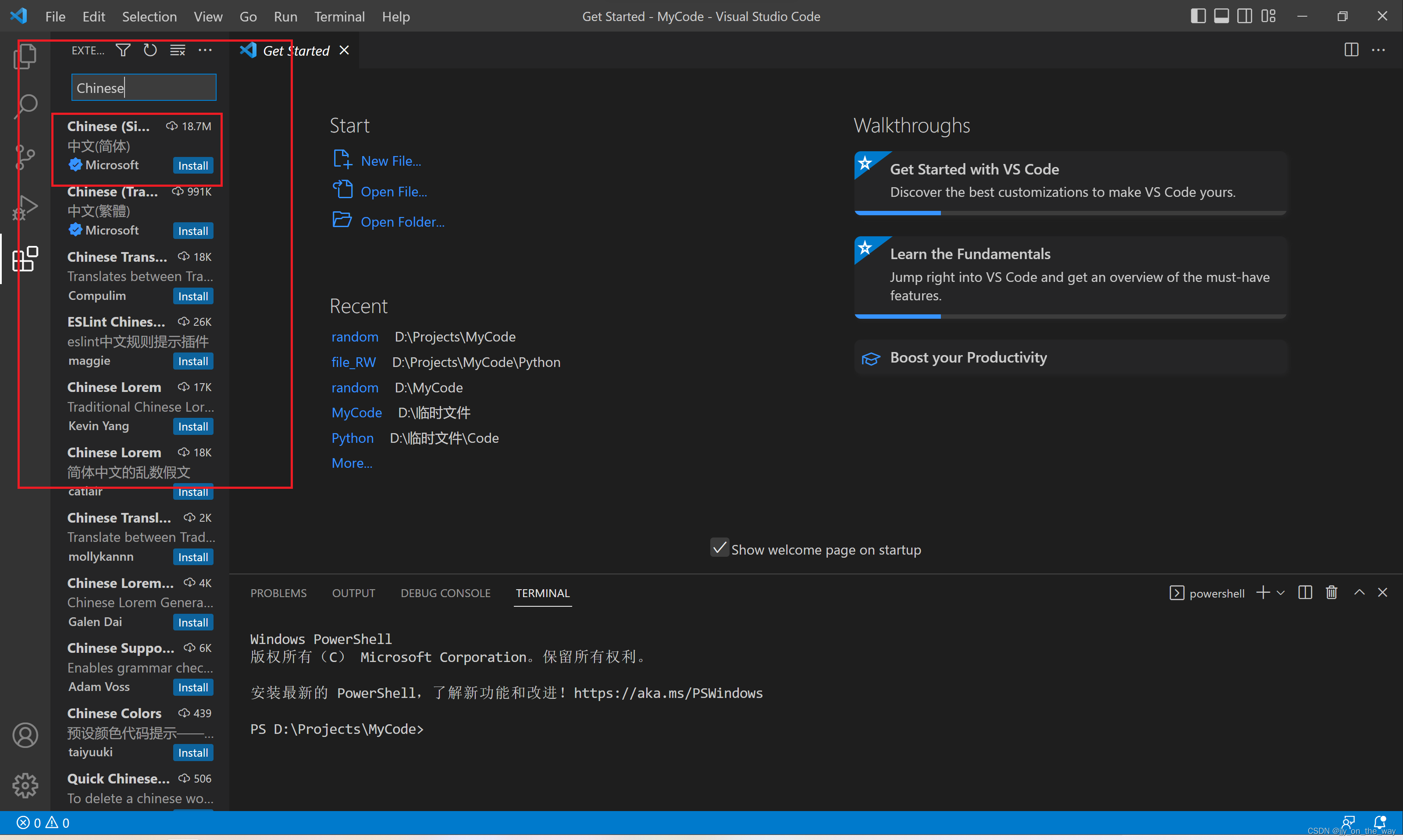Click More recent items link
Image resolution: width=1403 pixels, height=840 pixels.
click(352, 463)
